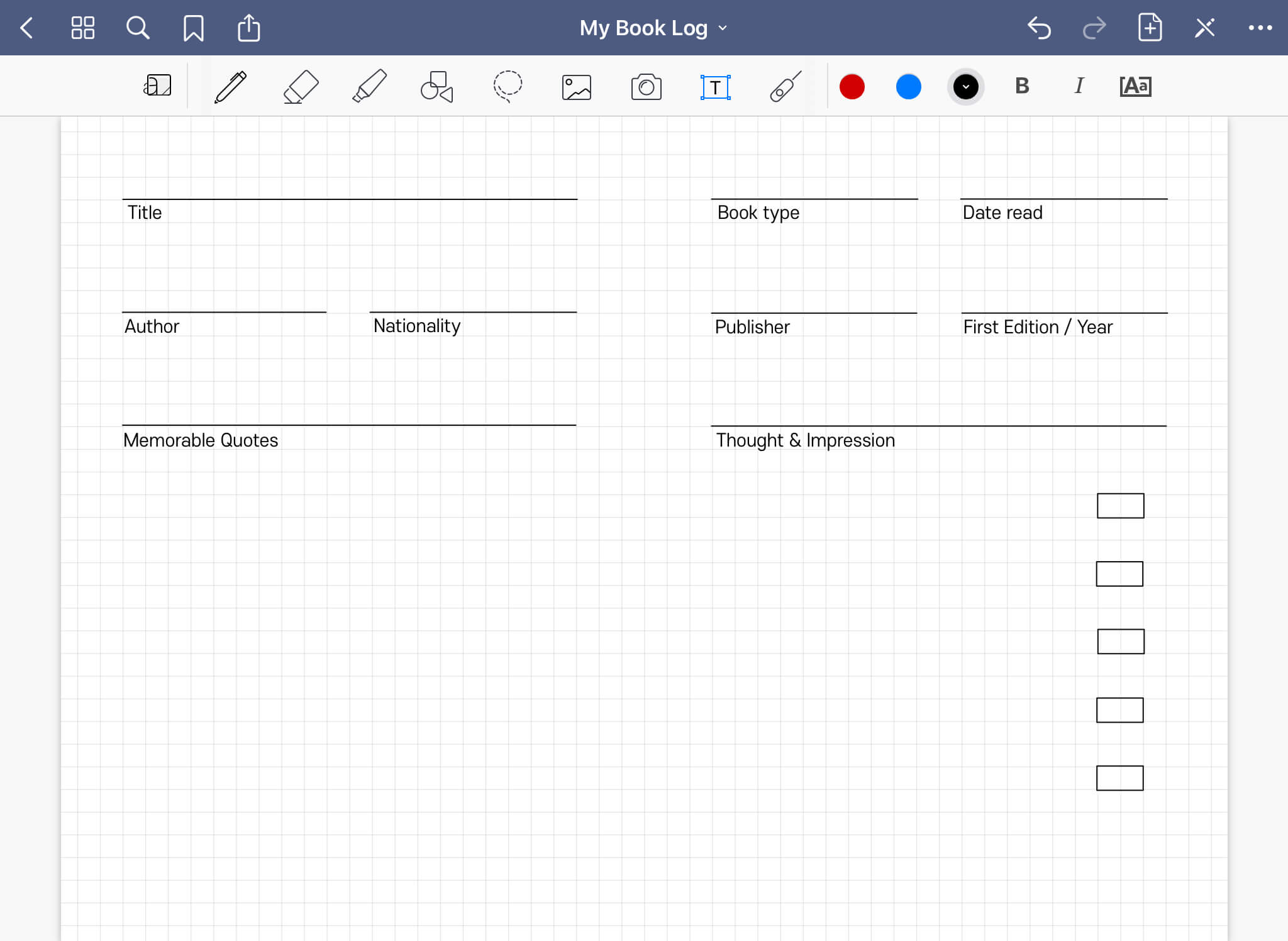The image size is (1288, 941).
Task: Choose the Shapes tool
Action: pyautogui.click(x=437, y=87)
